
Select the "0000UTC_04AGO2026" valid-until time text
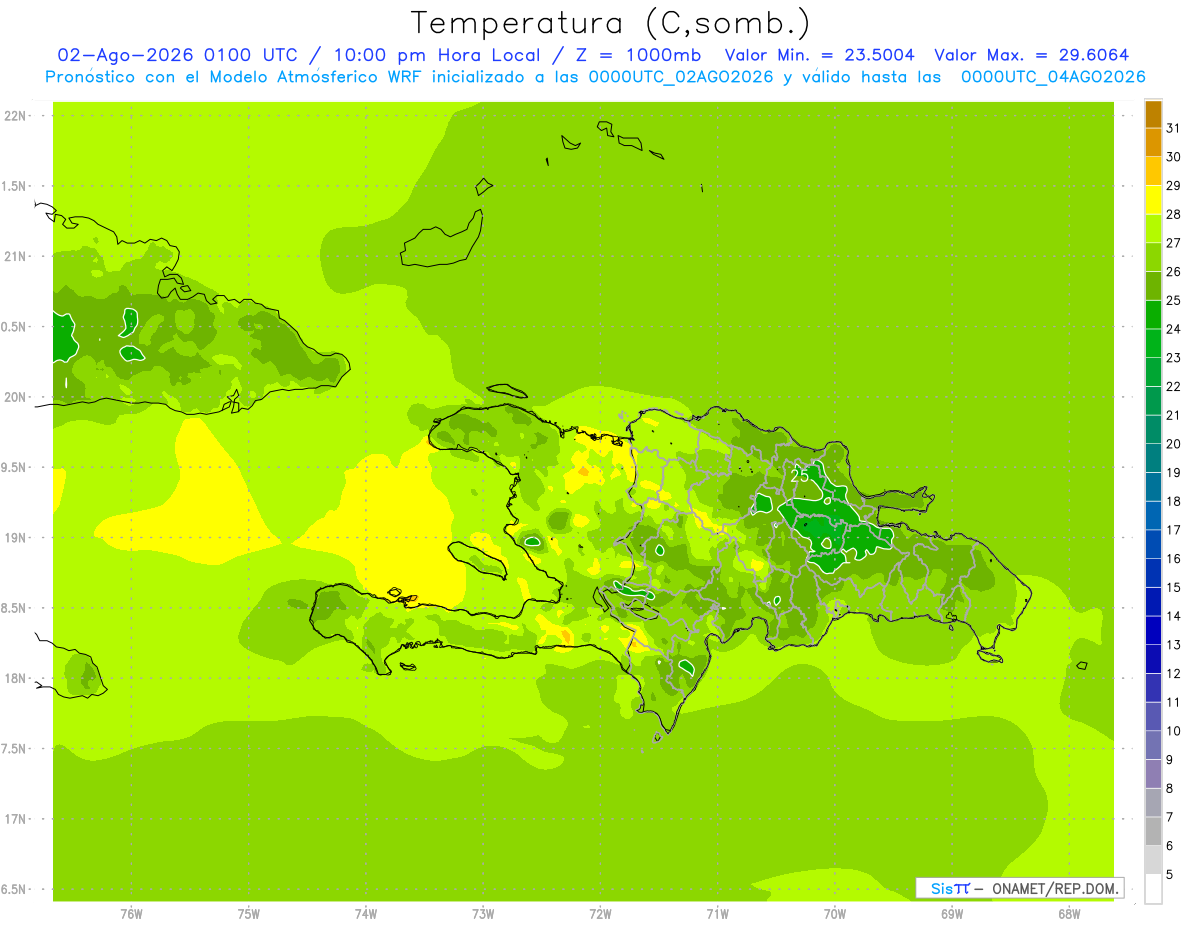(x=1053, y=76)
